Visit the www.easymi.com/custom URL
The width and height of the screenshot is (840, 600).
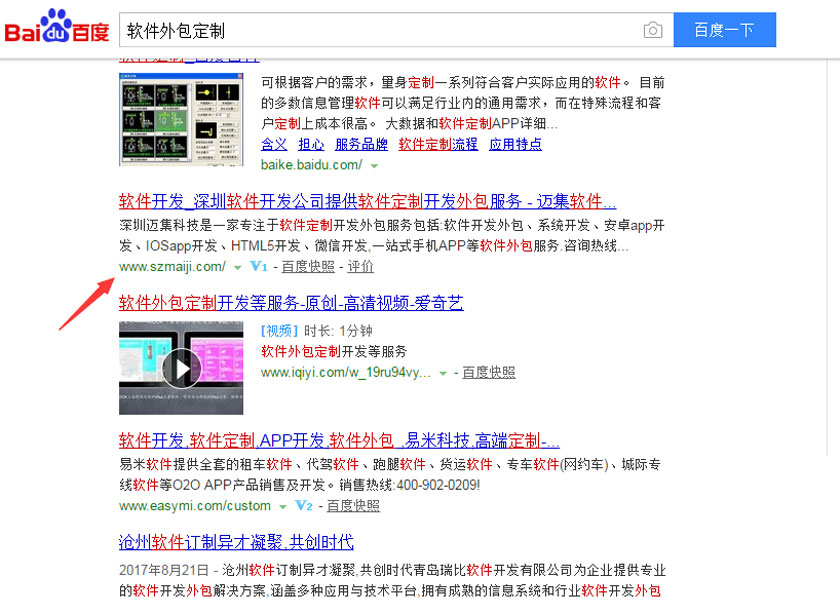tap(195, 506)
